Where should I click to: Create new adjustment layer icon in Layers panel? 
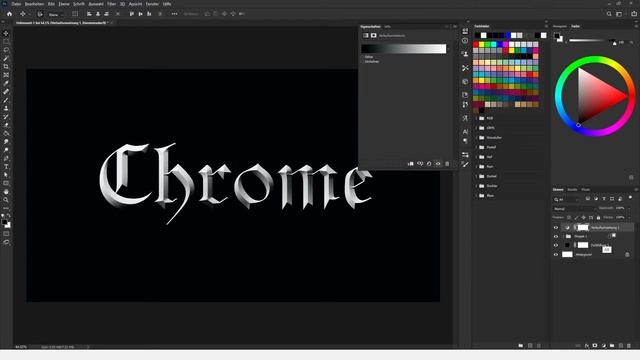pyautogui.click(x=603, y=346)
